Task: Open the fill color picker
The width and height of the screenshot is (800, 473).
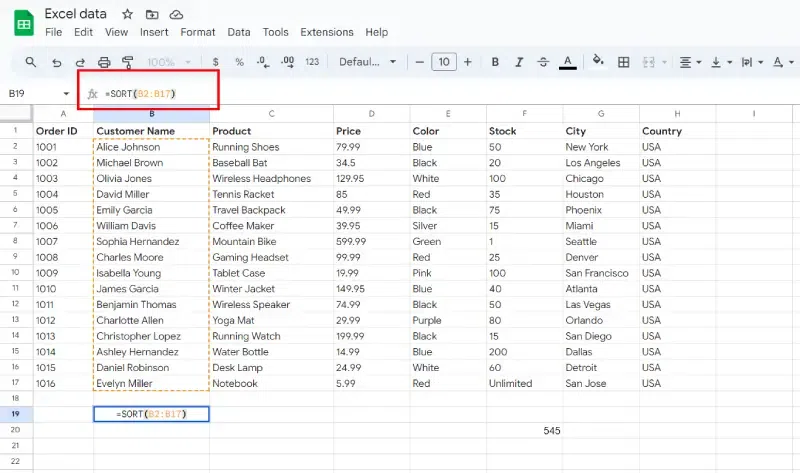Action: point(598,61)
